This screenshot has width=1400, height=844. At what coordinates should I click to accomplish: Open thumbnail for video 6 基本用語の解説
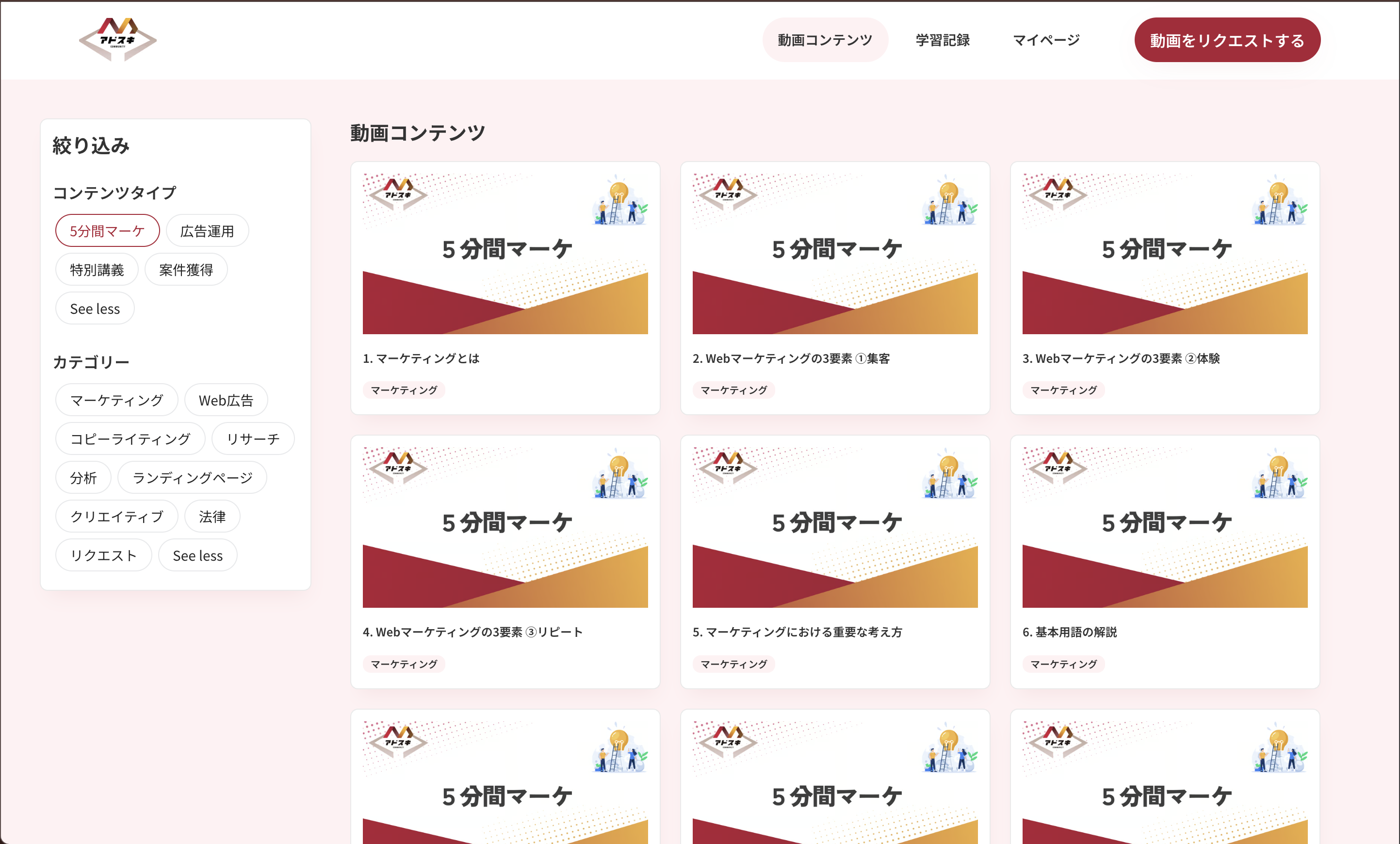(x=1165, y=528)
